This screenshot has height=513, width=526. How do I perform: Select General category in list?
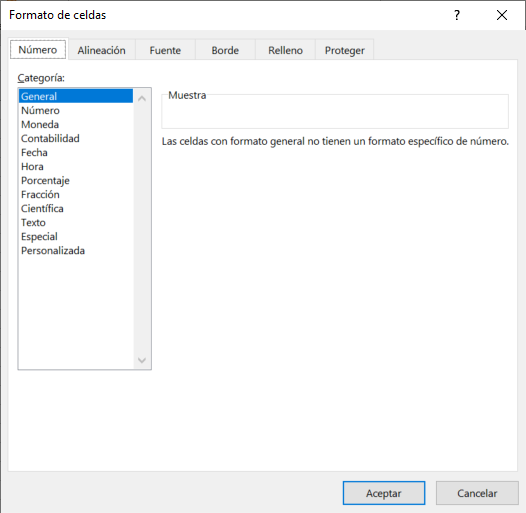(76, 96)
